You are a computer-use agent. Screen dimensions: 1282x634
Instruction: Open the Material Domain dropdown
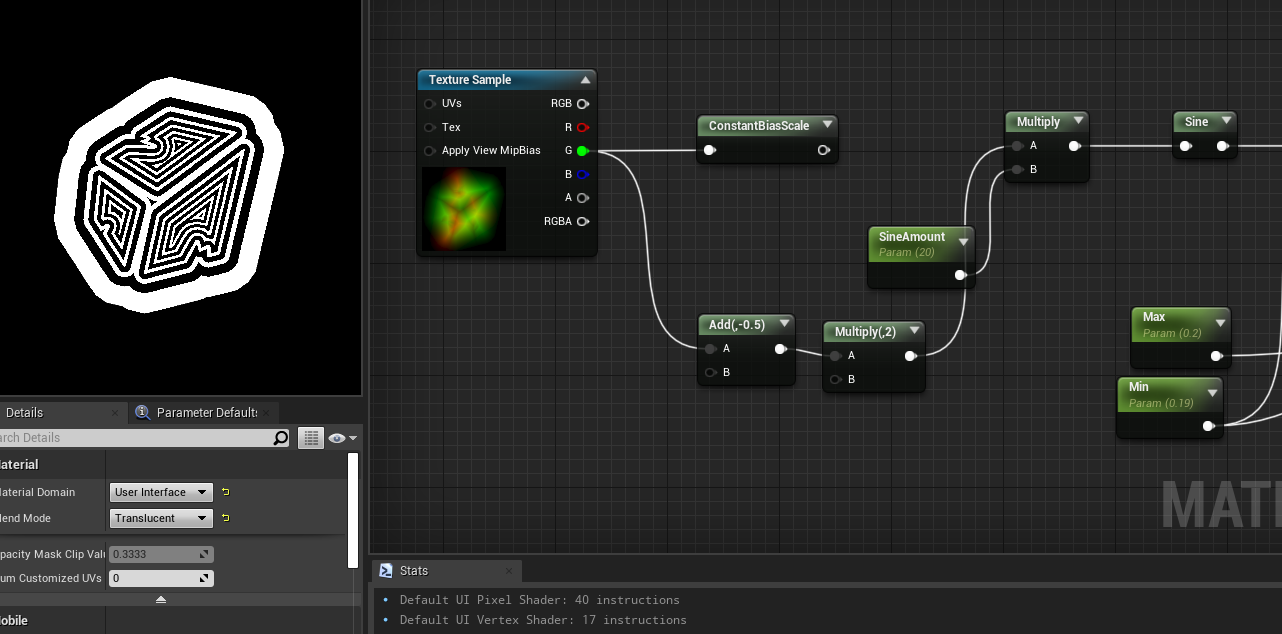(x=160, y=492)
